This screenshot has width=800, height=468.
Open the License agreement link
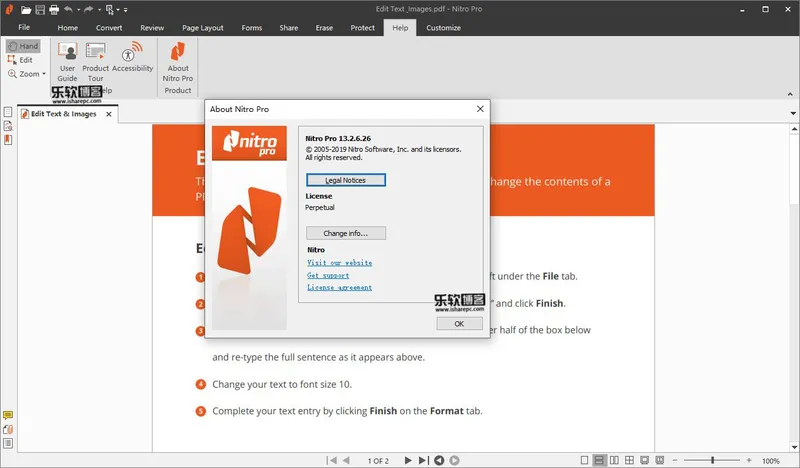[x=339, y=287]
